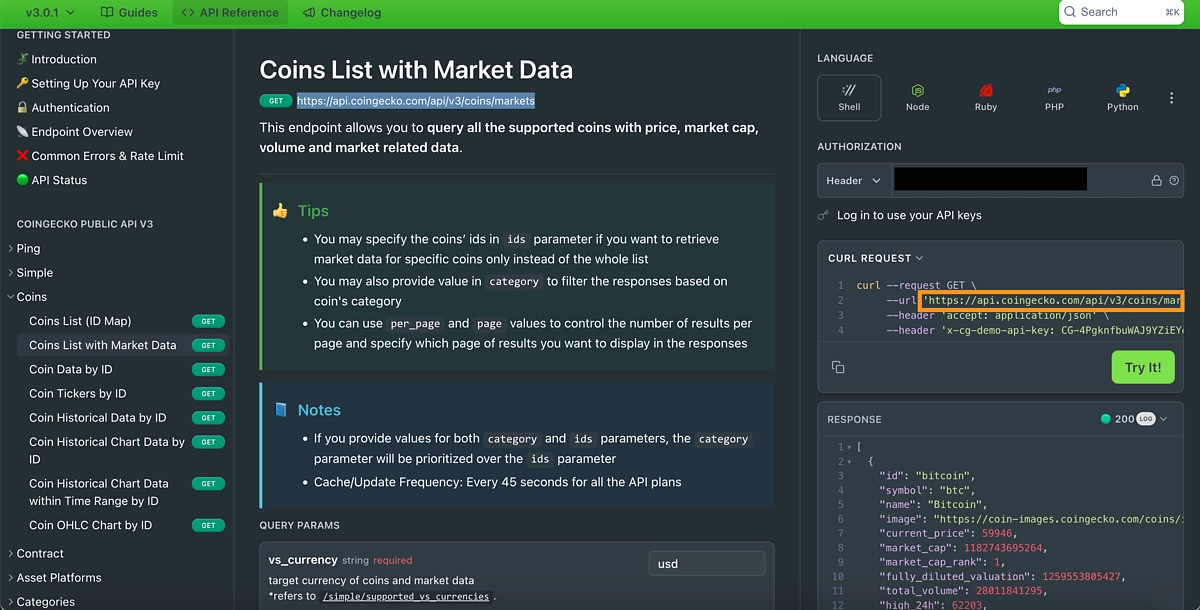Switch to the Node language snippet
1200x610 pixels.
point(917,97)
